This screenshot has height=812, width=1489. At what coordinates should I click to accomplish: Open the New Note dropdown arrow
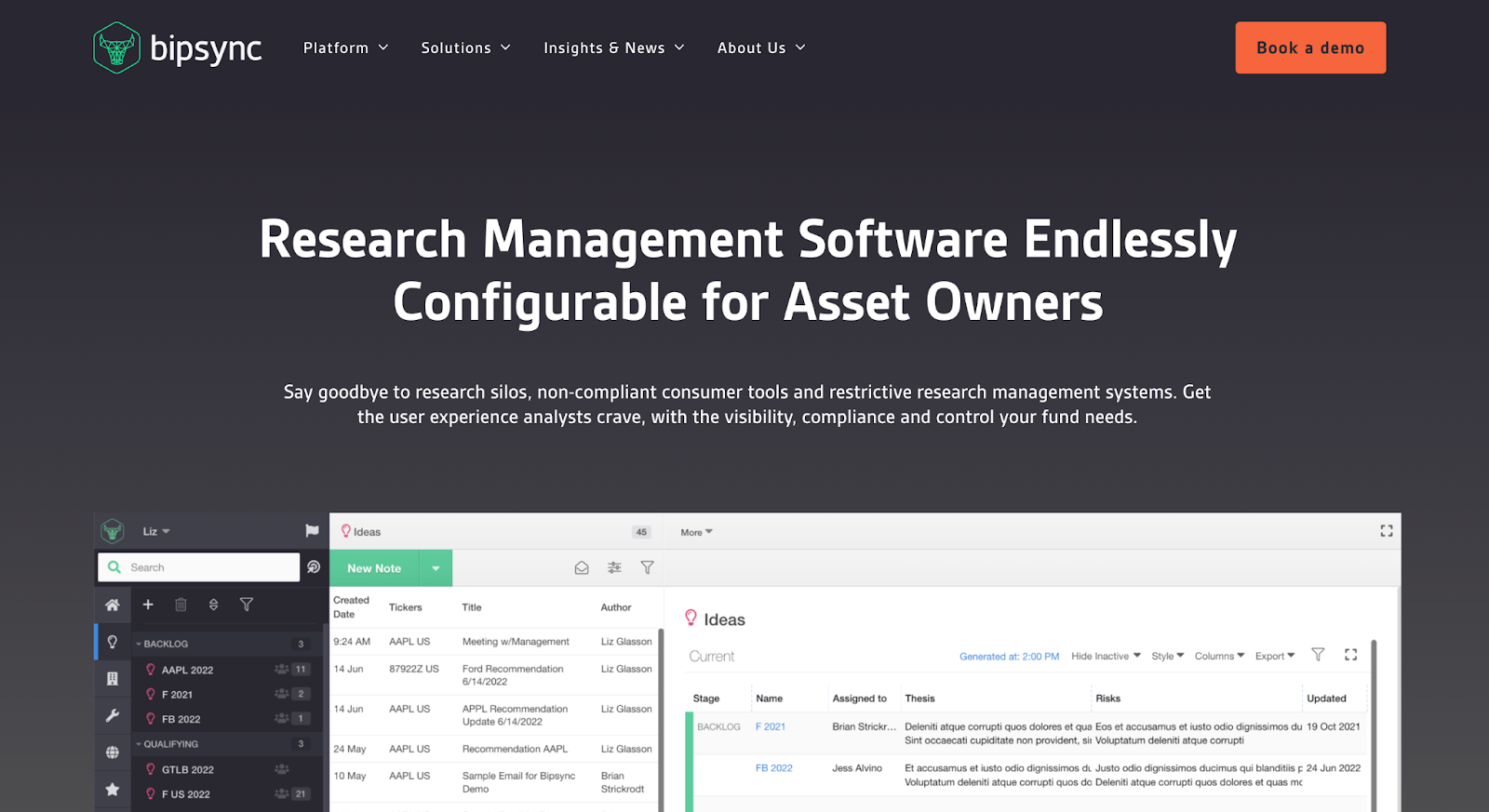[436, 568]
